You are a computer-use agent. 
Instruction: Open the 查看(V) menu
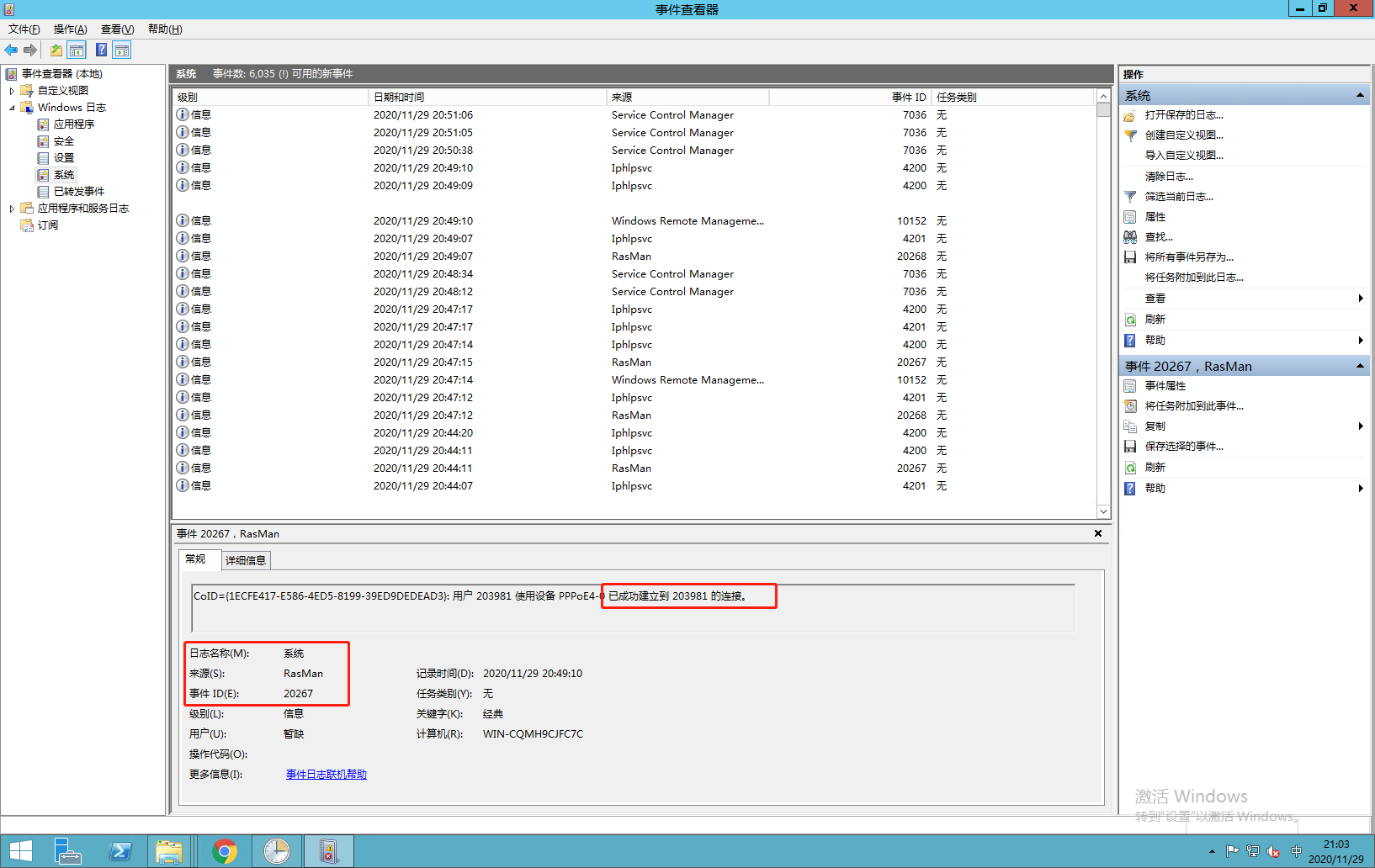[116, 29]
